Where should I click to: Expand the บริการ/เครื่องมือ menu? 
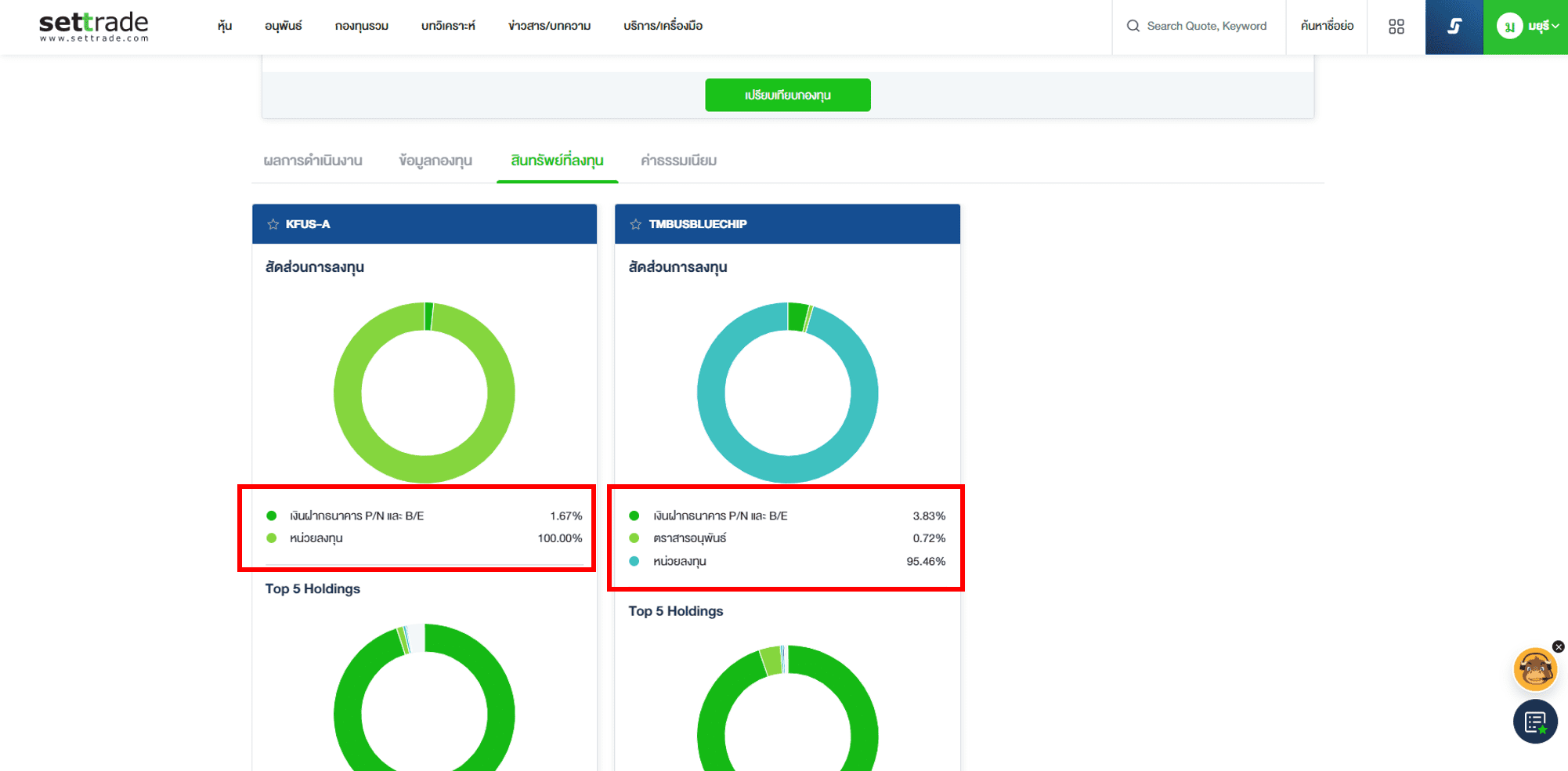coord(663,26)
